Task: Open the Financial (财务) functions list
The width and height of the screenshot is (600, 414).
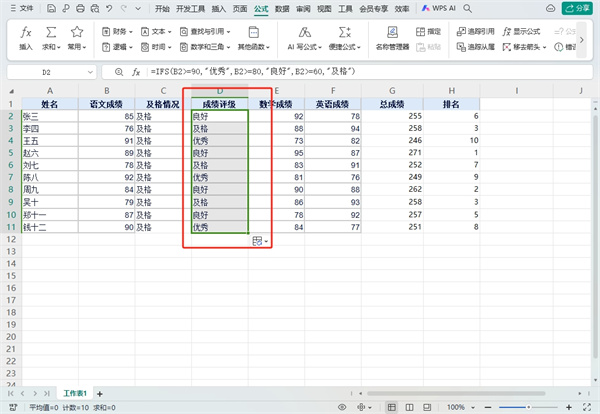Action: 116,31
